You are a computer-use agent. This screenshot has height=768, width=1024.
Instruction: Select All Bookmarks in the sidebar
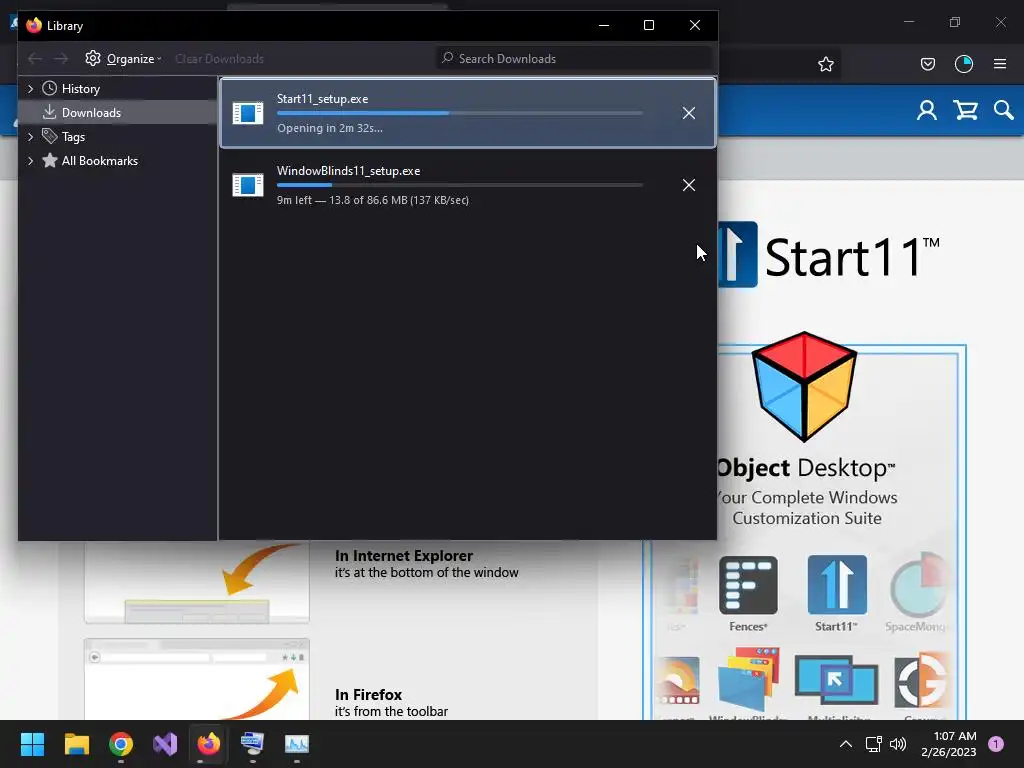[99, 161]
